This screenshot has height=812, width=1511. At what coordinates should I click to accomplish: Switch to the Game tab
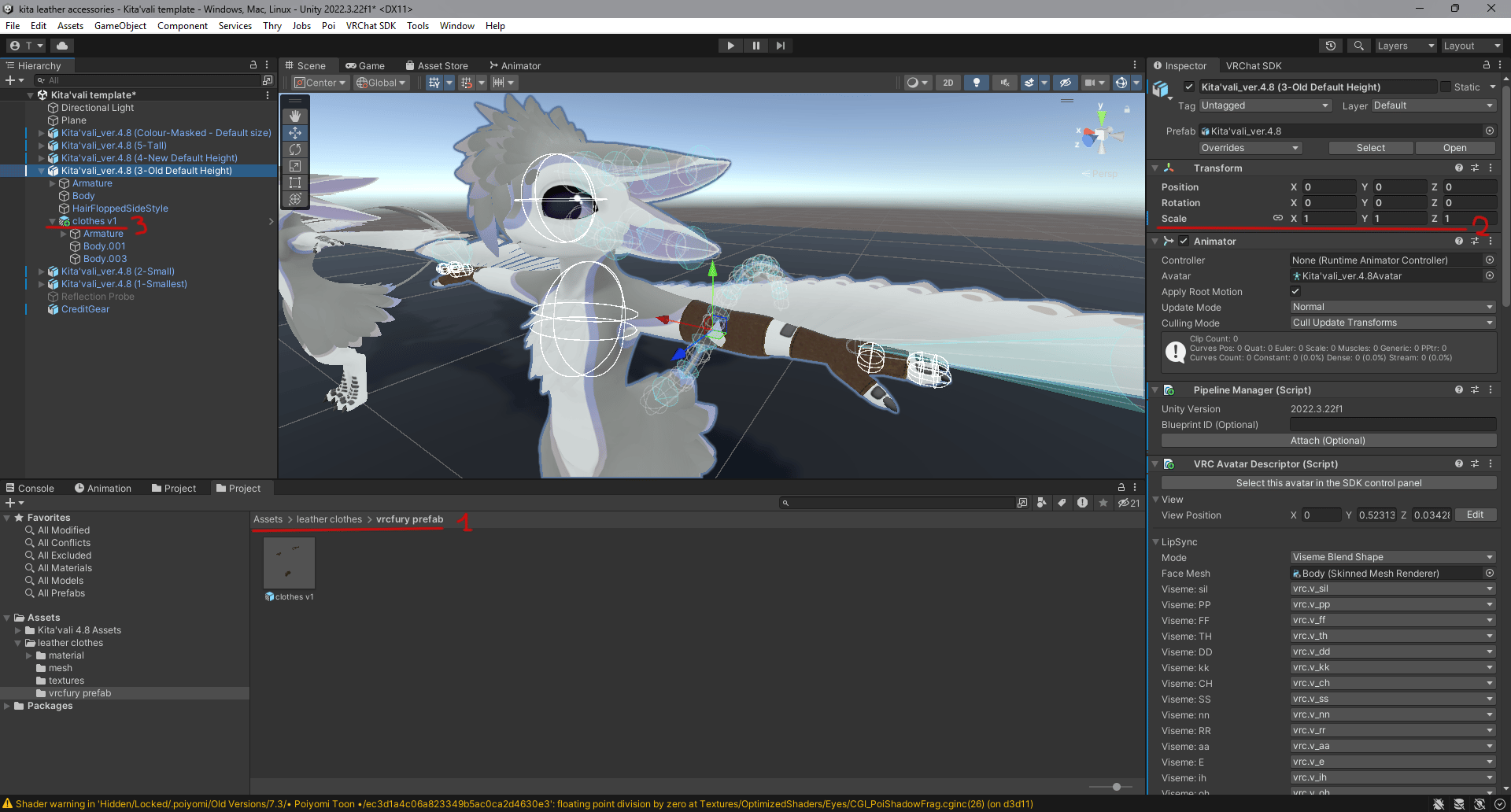click(365, 66)
